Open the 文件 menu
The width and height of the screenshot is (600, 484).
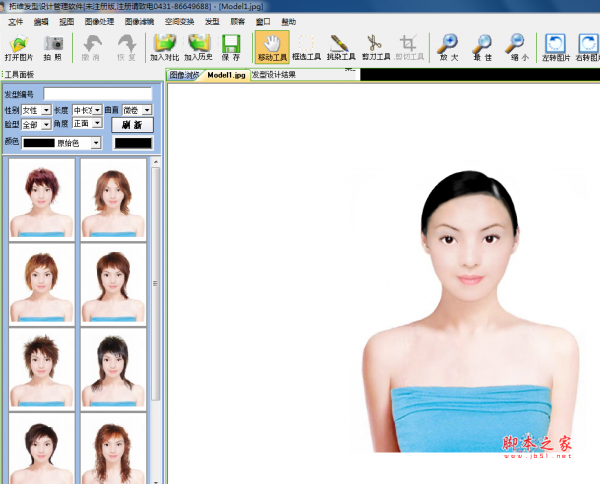[15, 21]
